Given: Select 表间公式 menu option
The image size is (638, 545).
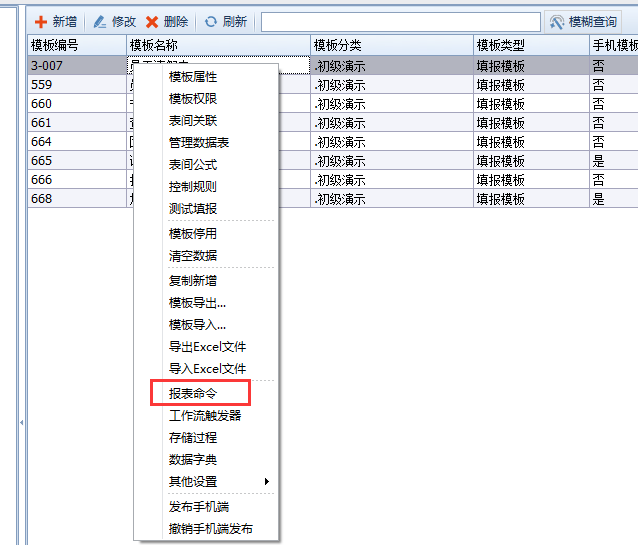Looking at the screenshot, I should click(193, 165).
